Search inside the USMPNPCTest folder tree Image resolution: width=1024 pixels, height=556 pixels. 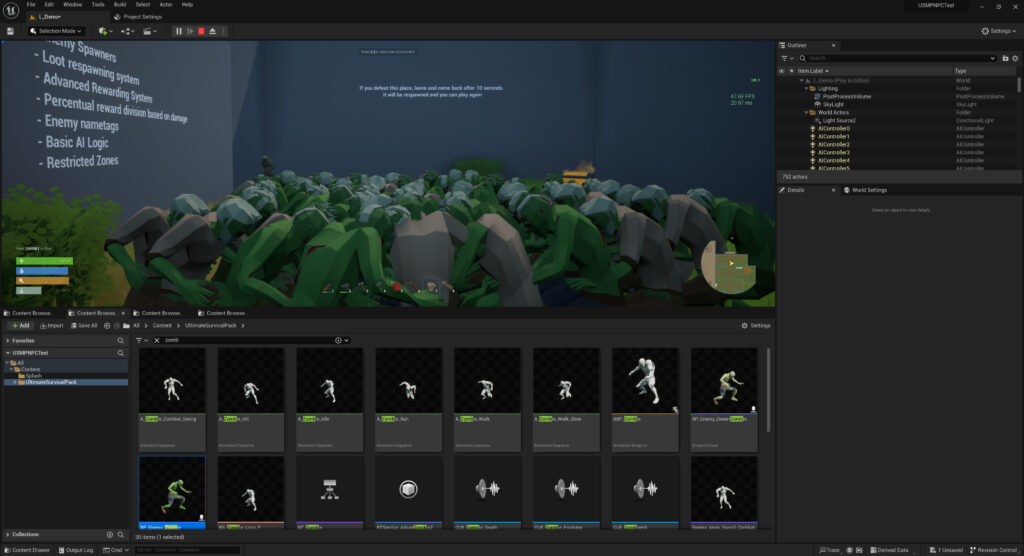120,353
